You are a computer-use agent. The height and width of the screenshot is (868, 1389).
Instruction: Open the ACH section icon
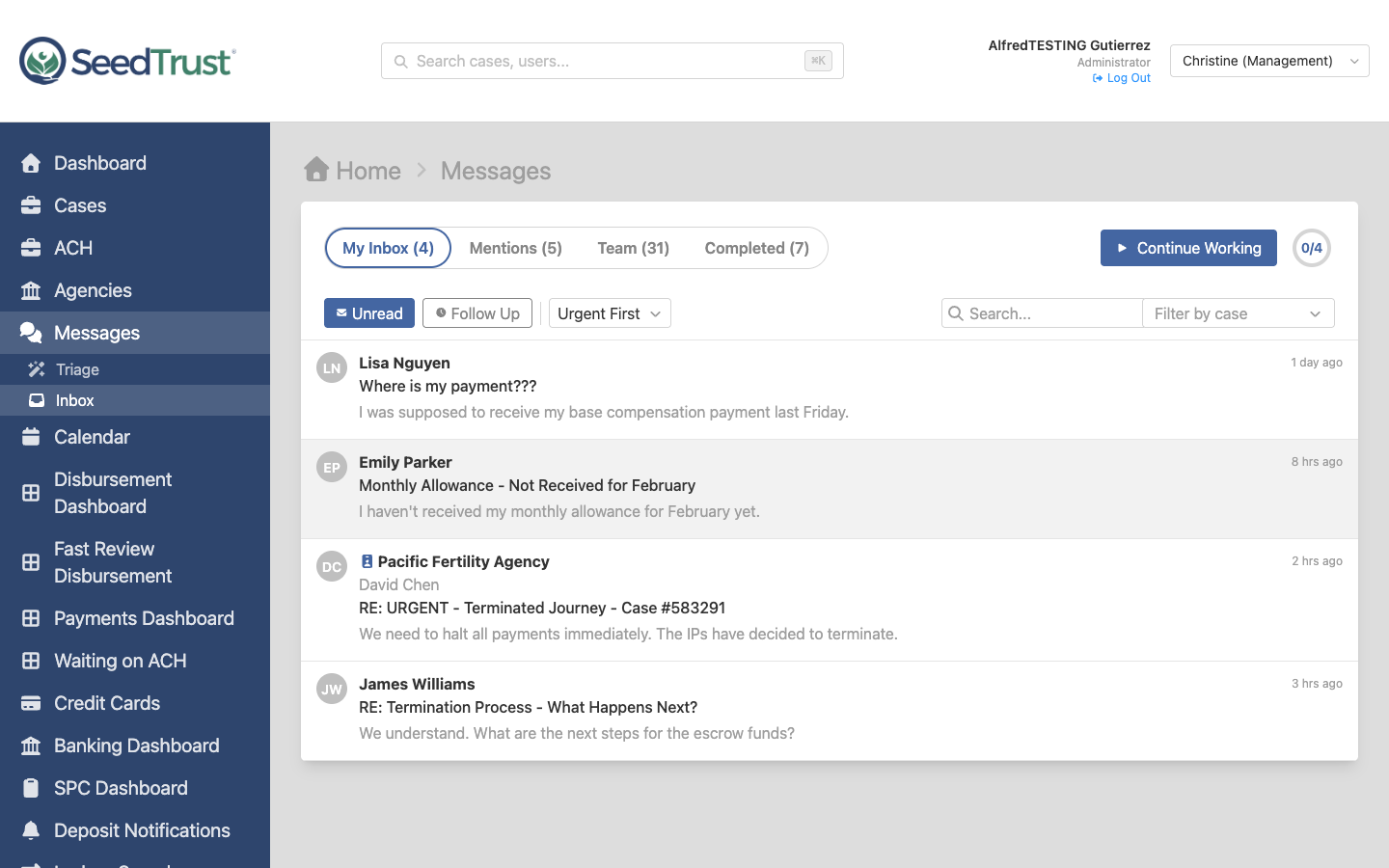coord(33,248)
